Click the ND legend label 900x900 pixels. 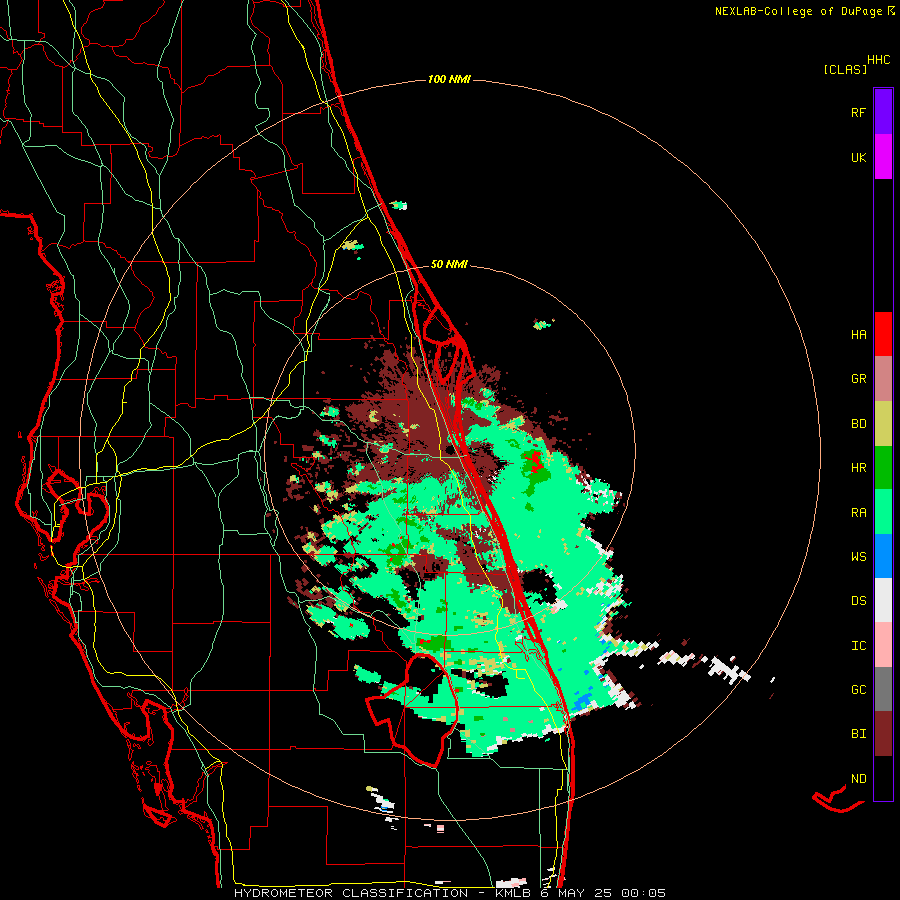click(859, 779)
